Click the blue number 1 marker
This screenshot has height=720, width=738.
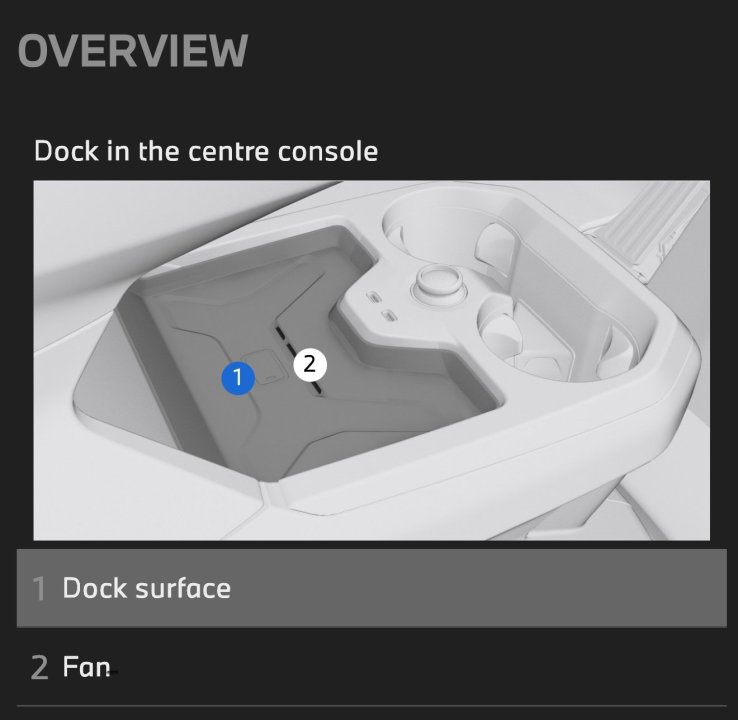coord(238,377)
